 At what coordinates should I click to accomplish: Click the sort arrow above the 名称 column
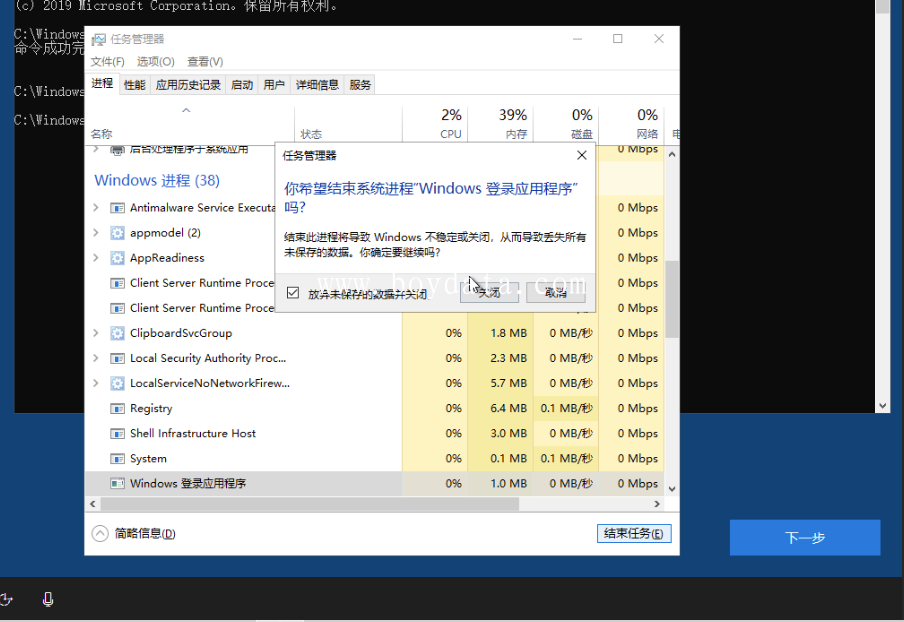[x=186, y=110]
